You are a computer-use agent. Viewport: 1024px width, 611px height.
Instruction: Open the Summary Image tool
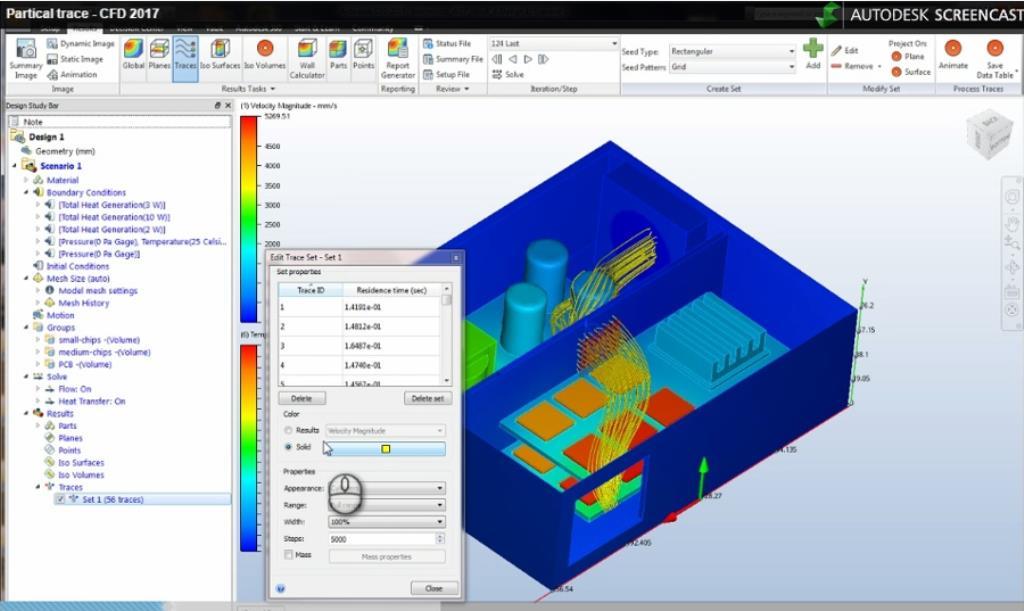25,59
